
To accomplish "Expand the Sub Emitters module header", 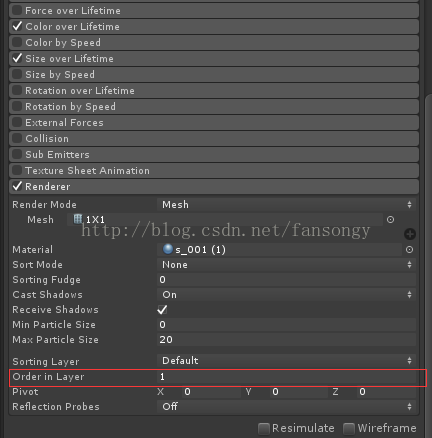I will [x=214, y=154].
